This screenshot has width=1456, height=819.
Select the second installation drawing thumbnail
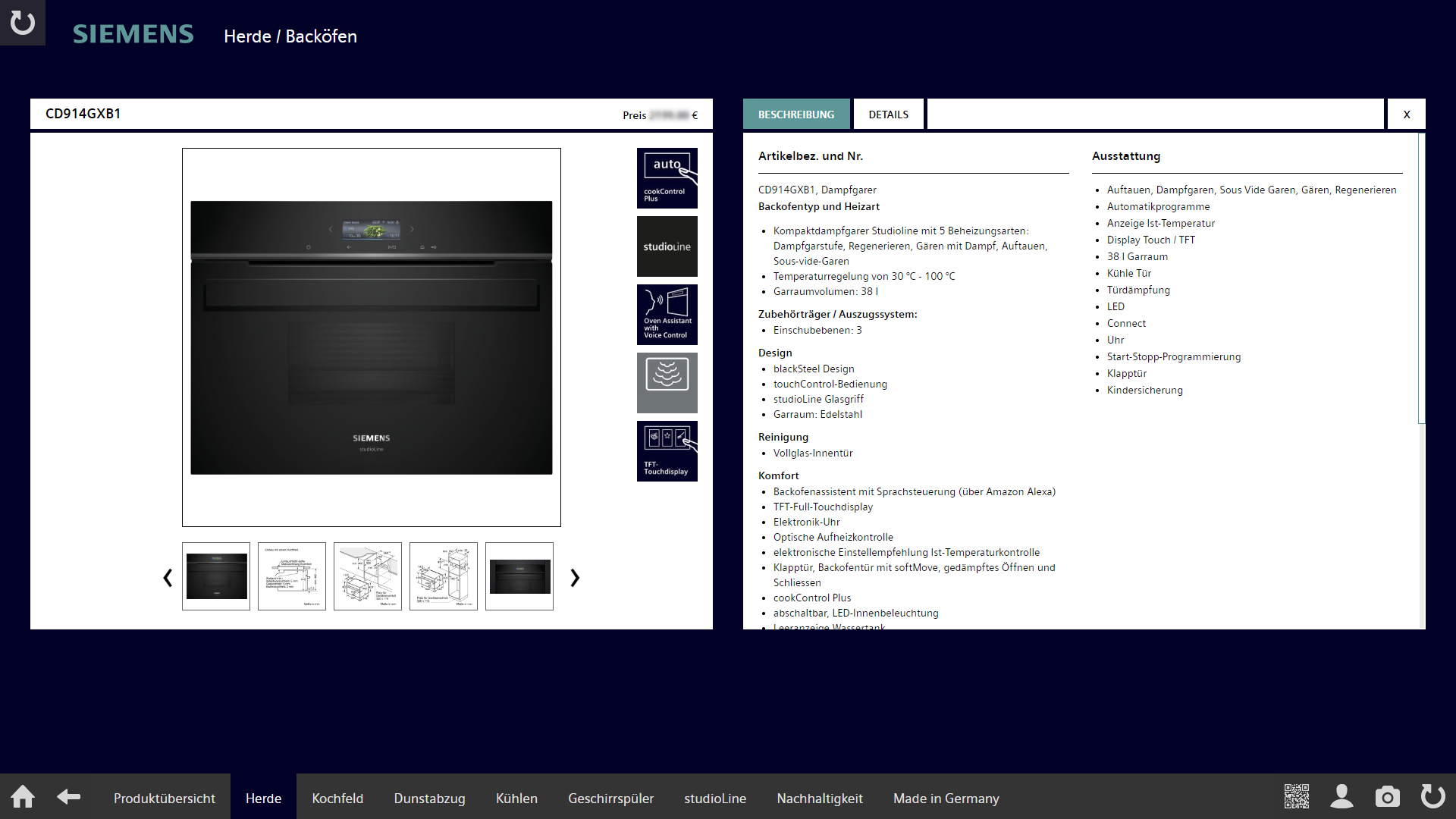click(368, 576)
